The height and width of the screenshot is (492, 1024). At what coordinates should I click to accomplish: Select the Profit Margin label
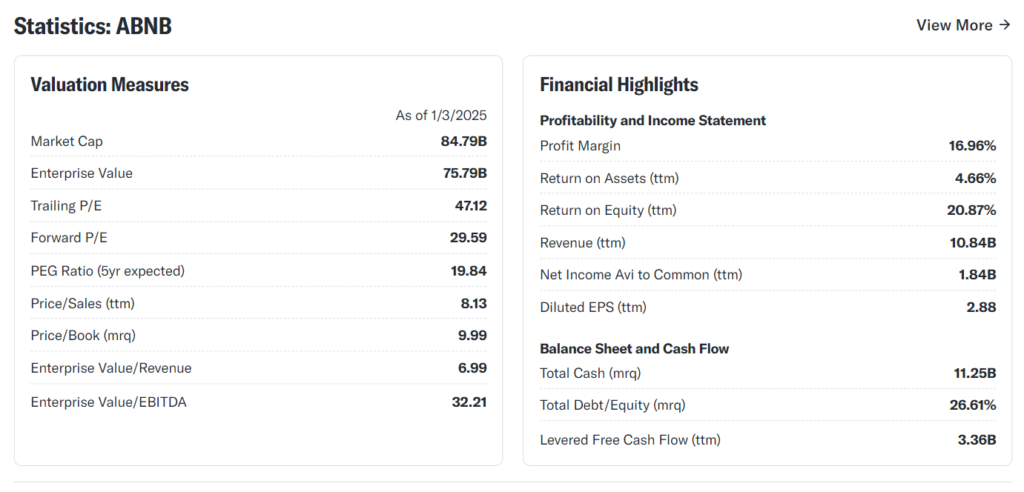coord(581,146)
